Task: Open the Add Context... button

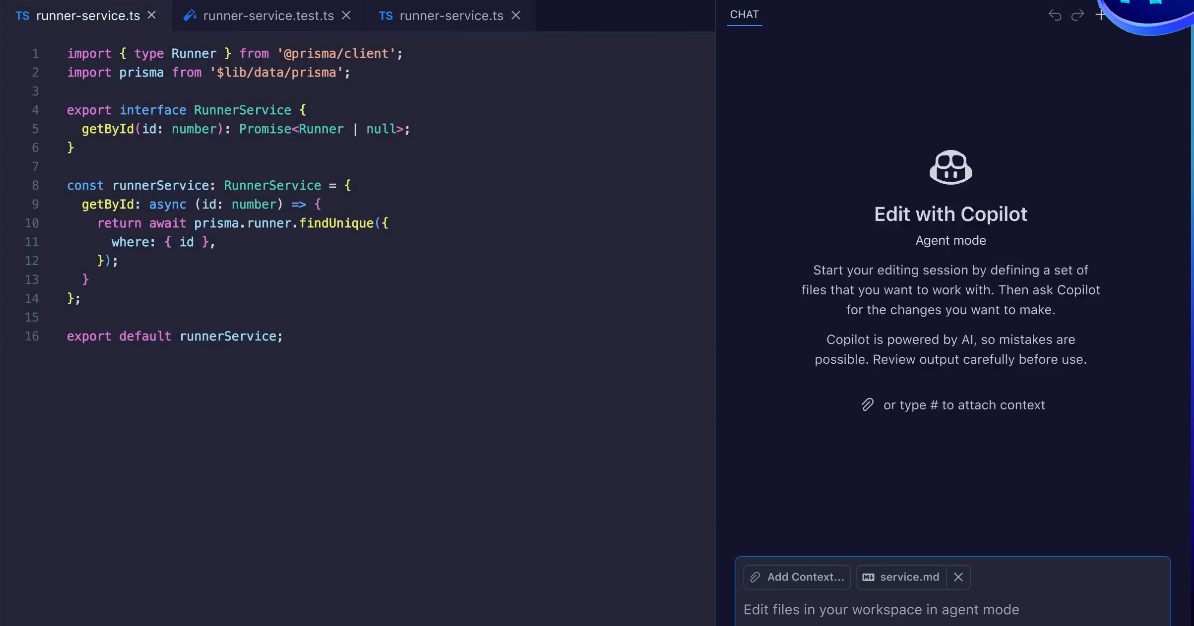Action: (797, 577)
